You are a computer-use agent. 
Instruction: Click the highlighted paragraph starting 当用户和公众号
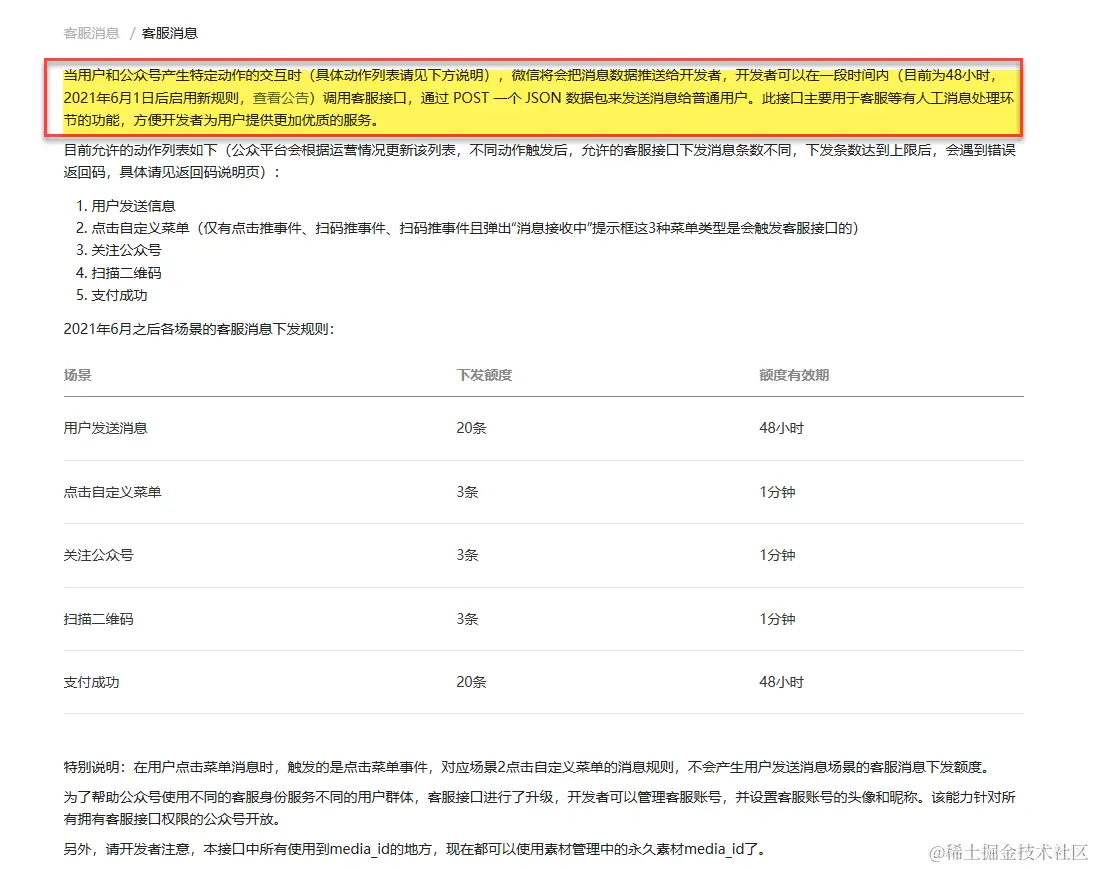(539, 98)
